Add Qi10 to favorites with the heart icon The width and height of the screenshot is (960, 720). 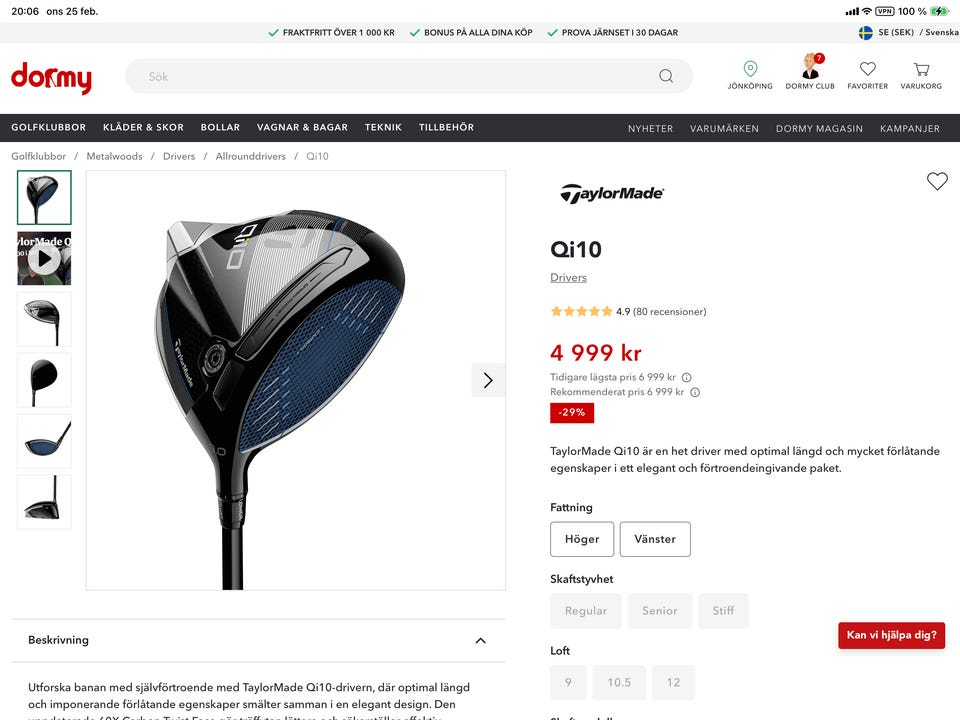pos(937,181)
